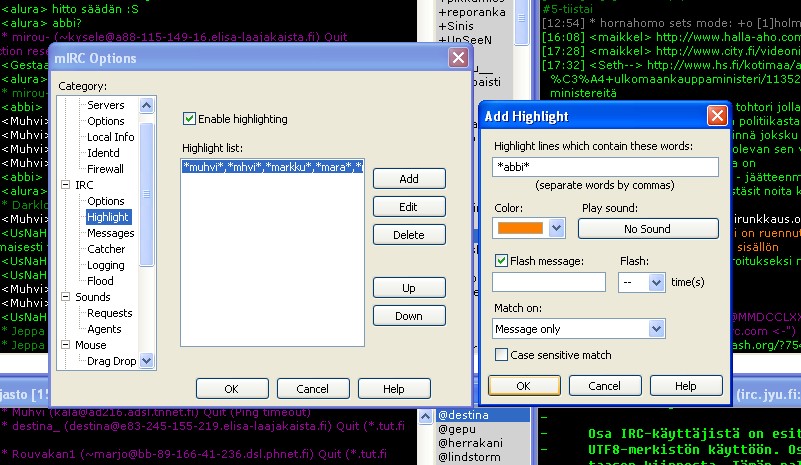Select @gepu in nick list

click(x=457, y=429)
